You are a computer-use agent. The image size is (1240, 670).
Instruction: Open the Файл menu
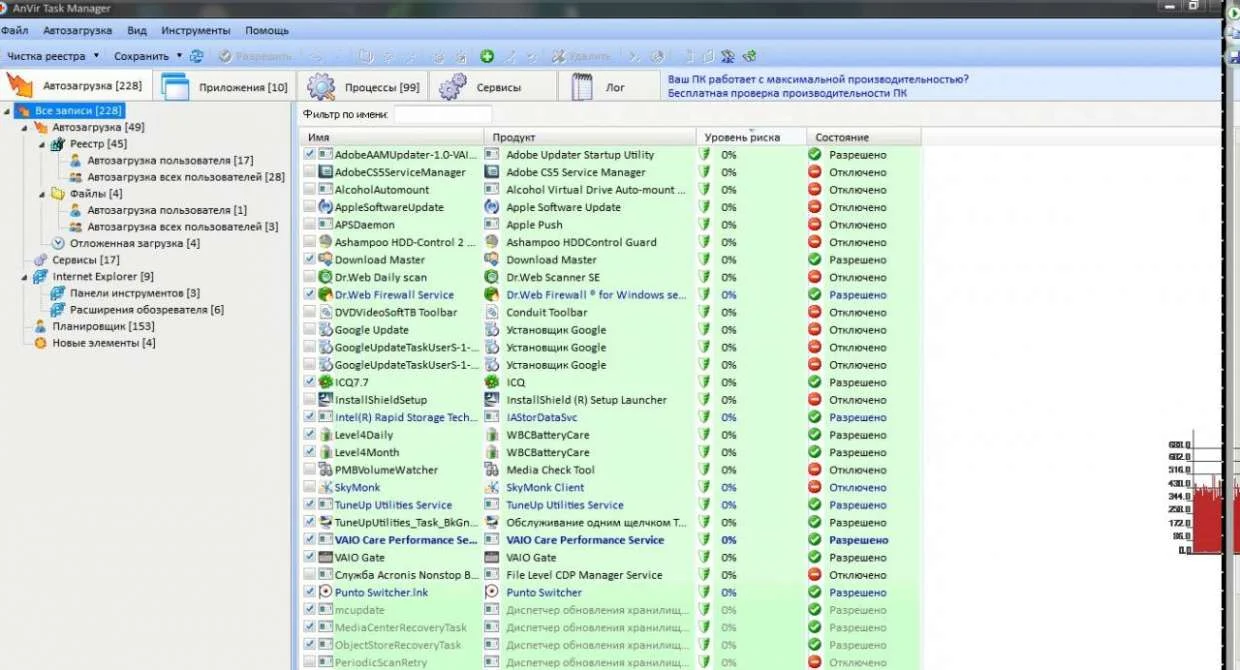[x=15, y=31]
